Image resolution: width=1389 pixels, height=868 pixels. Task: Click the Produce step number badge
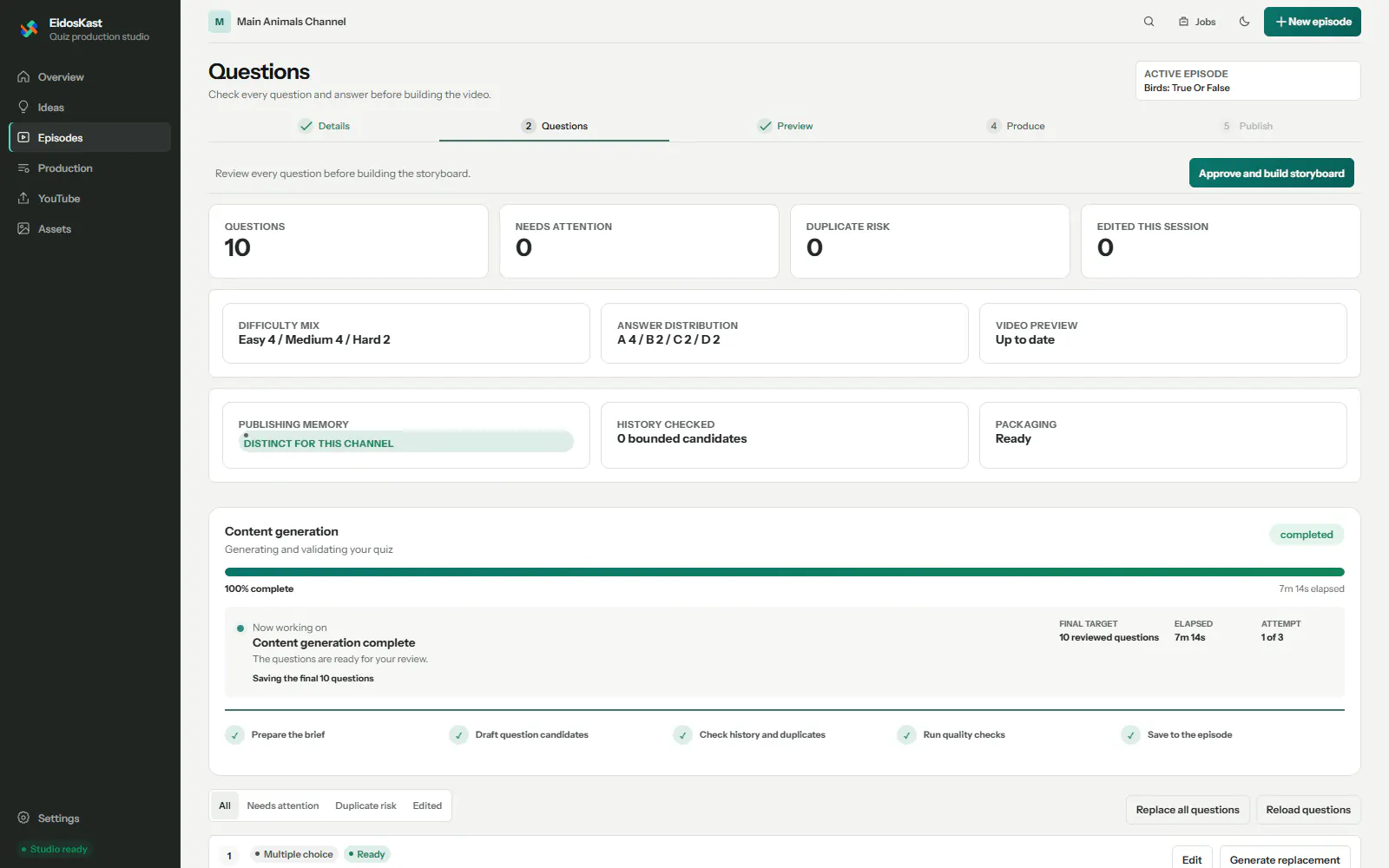(x=993, y=126)
